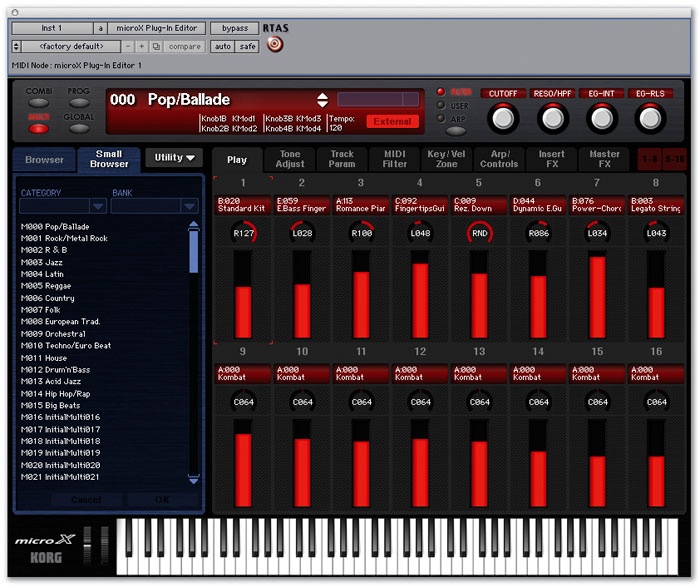Open the Inst 1 track selector
This screenshot has height=587, width=700.
pyautogui.click(x=52, y=28)
